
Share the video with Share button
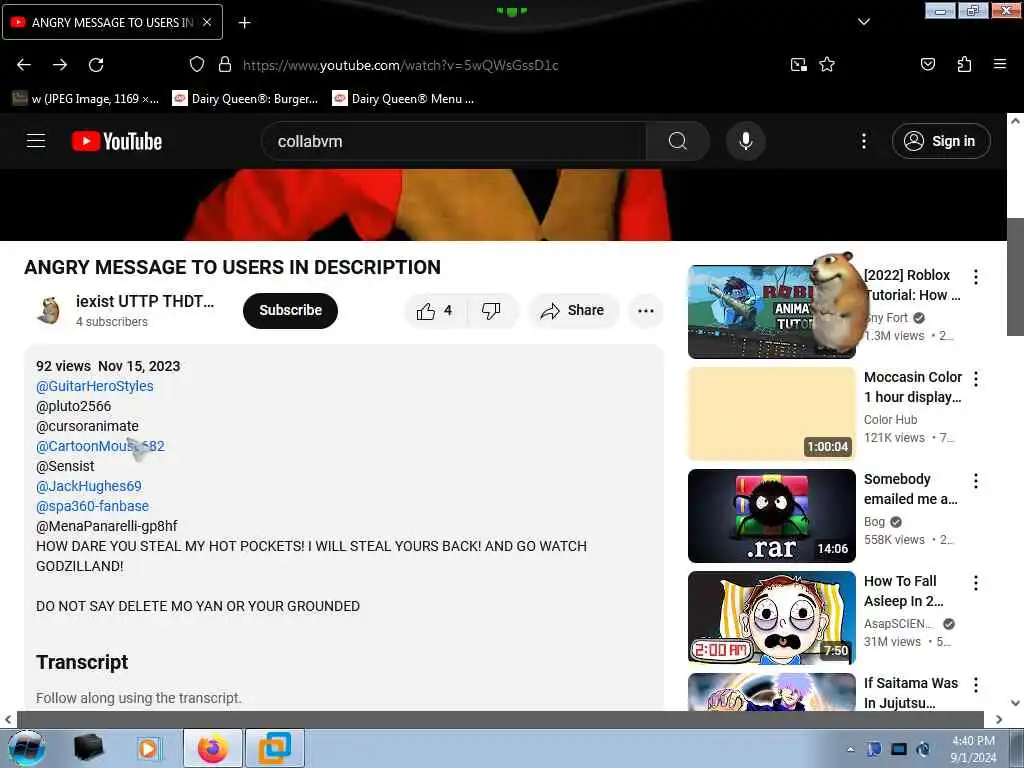572,311
